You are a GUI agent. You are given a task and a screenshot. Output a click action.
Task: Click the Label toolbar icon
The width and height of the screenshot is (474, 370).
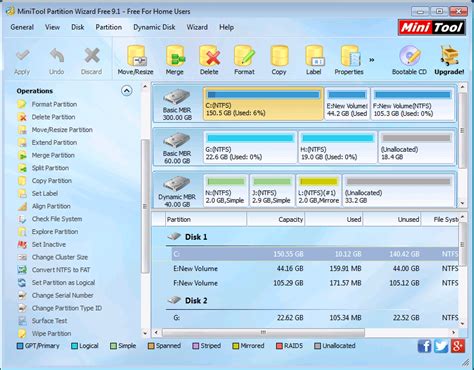tap(314, 60)
